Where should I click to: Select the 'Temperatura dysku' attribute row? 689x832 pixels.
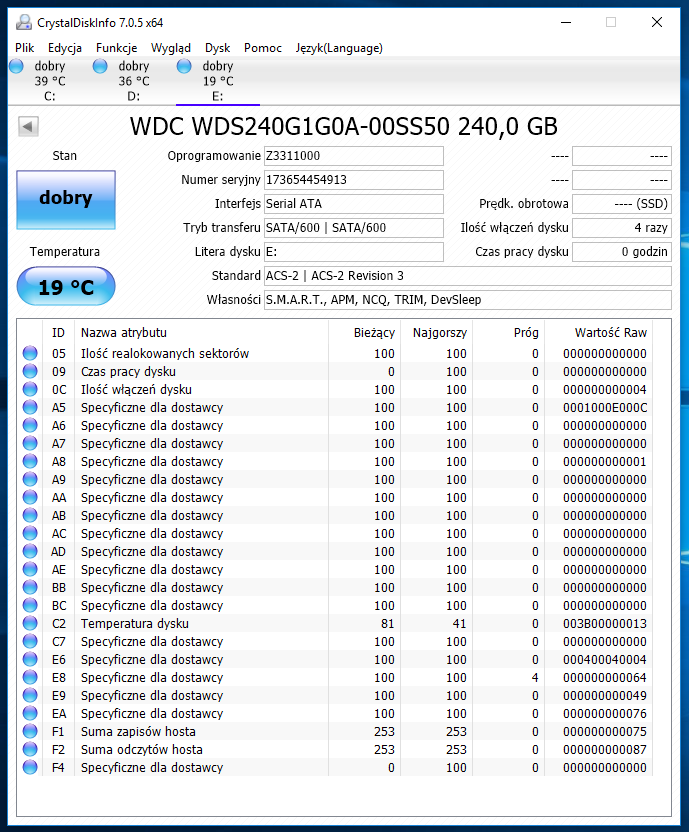coord(335,623)
